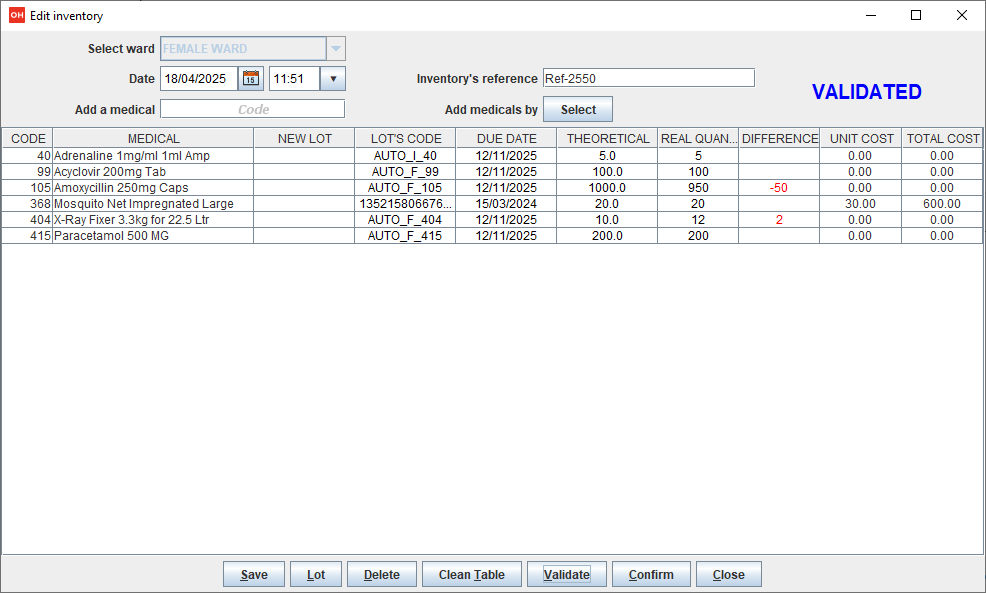
Task: Click the Clean Table button
Action: click(471, 574)
